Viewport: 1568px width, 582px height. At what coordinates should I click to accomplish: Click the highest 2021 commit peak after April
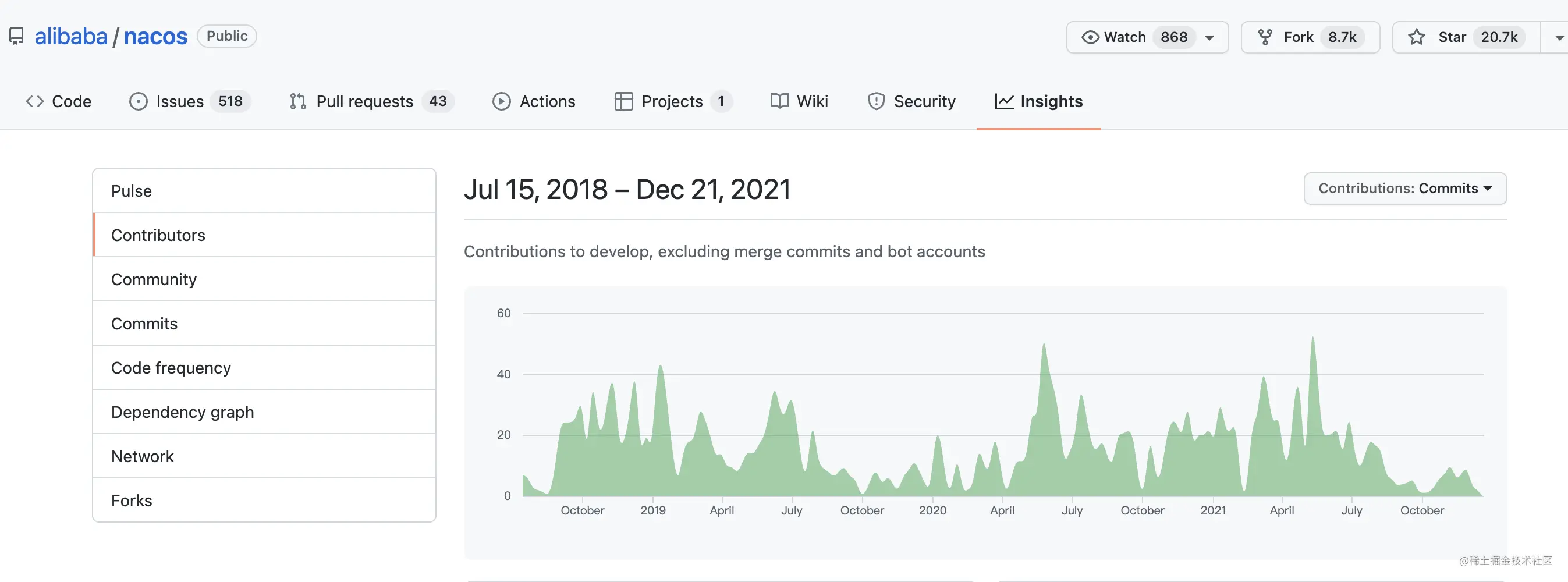click(1313, 339)
